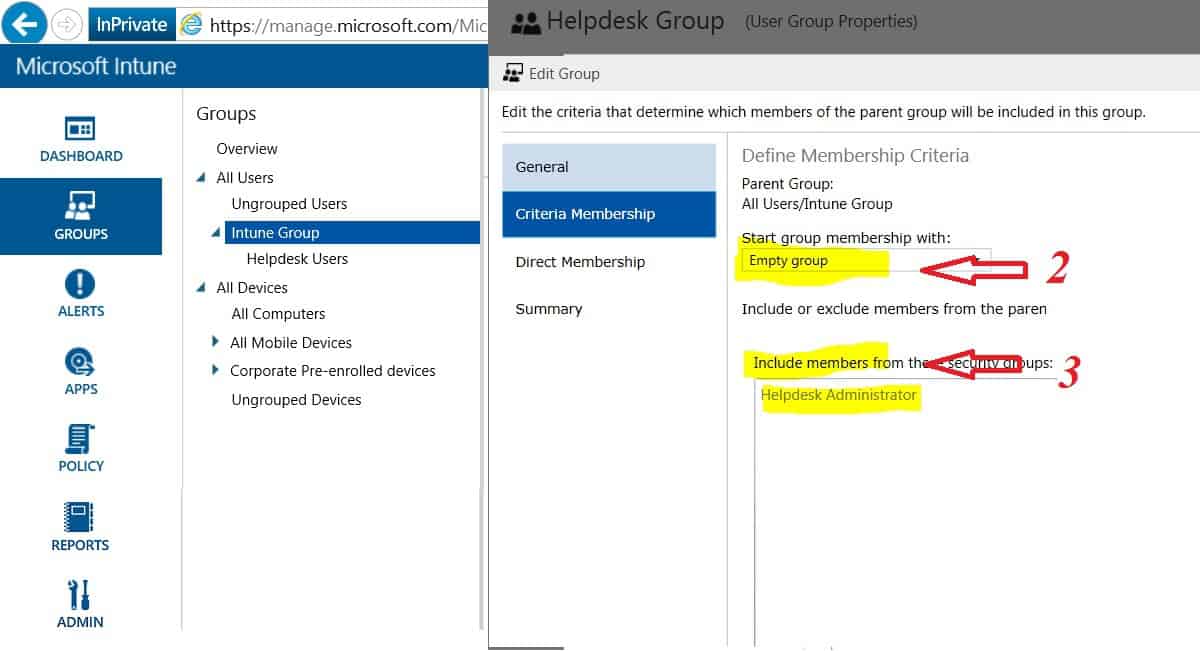The width and height of the screenshot is (1200, 651).
Task: Click the Internet Explorer page icon
Action: point(191,25)
